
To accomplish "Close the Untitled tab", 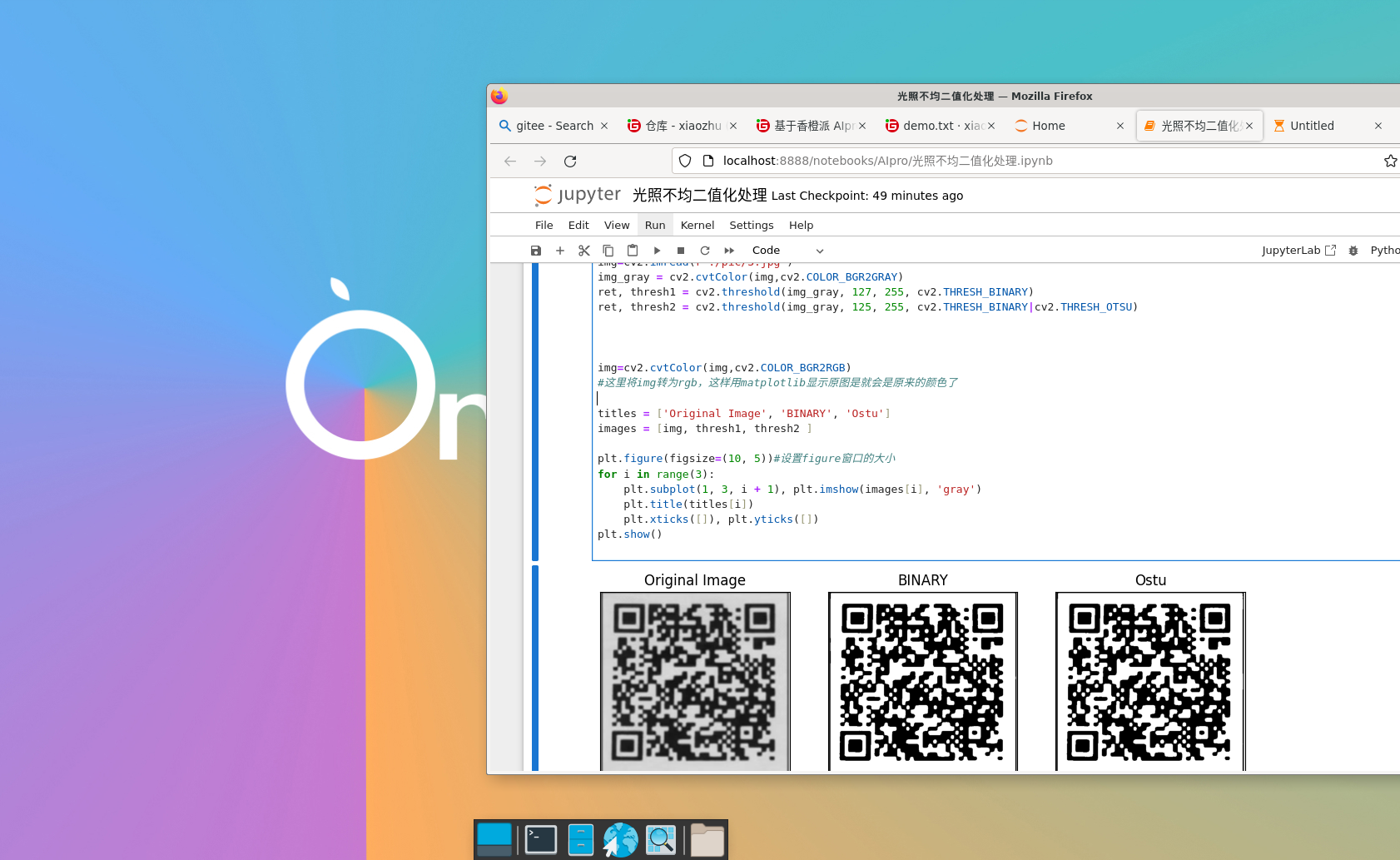I will pos(1378,126).
